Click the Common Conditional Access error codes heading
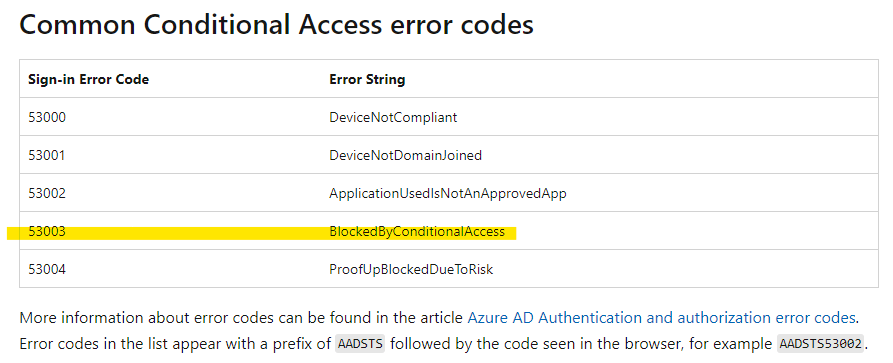Viewport: 893px width, 363px height. click(277, 25)
